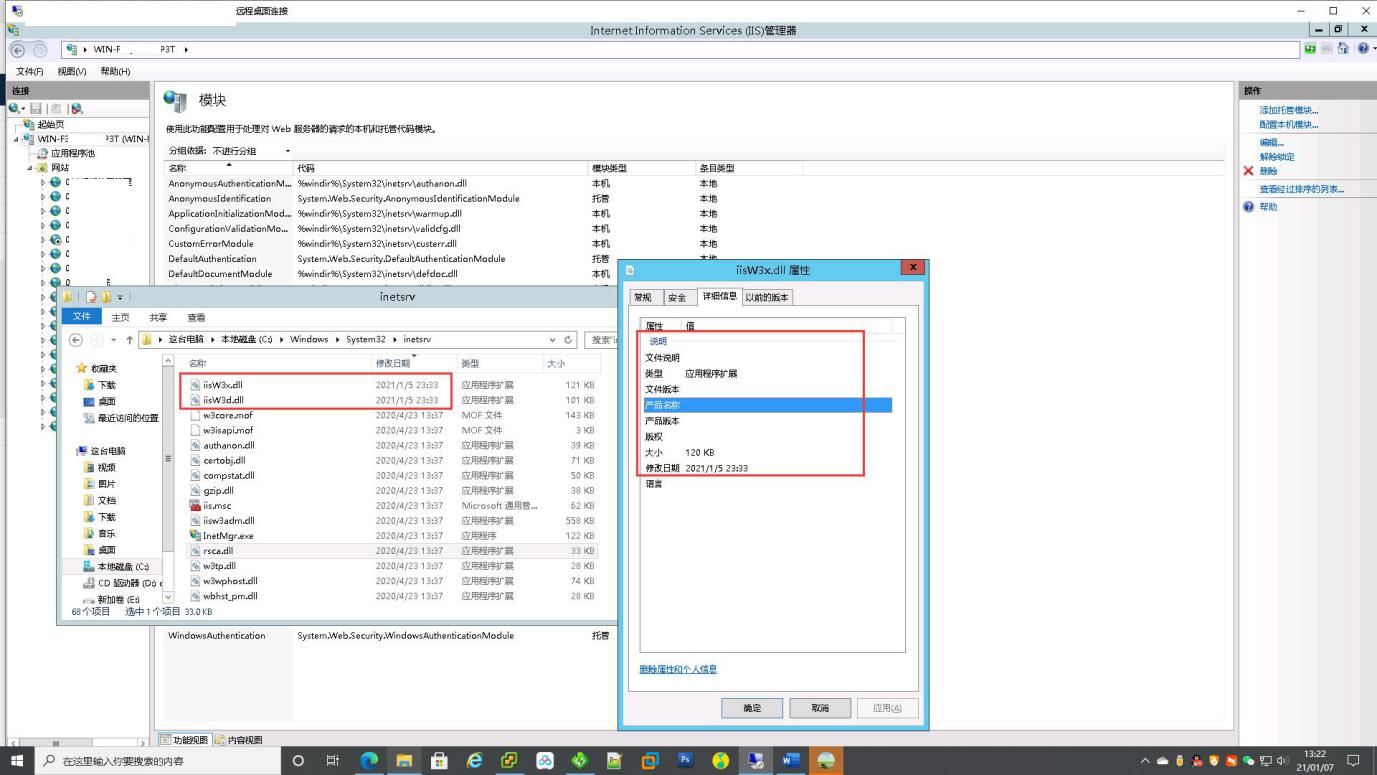The image size is (1377, 775).
Task: Click 添加托管模块... in the Actions pane
Action: tap(1288, 111)
